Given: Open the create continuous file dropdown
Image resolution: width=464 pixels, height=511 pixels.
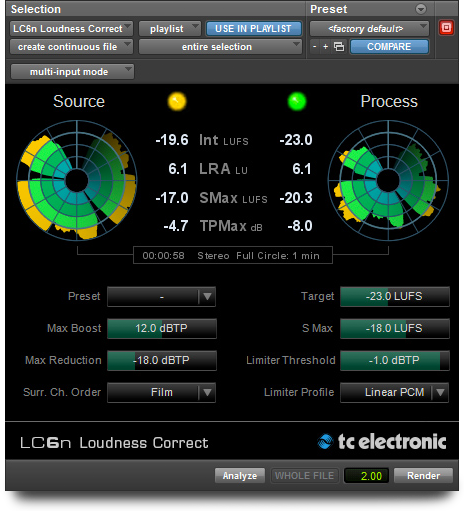Looking at the screenshot, I should (71, 47).
